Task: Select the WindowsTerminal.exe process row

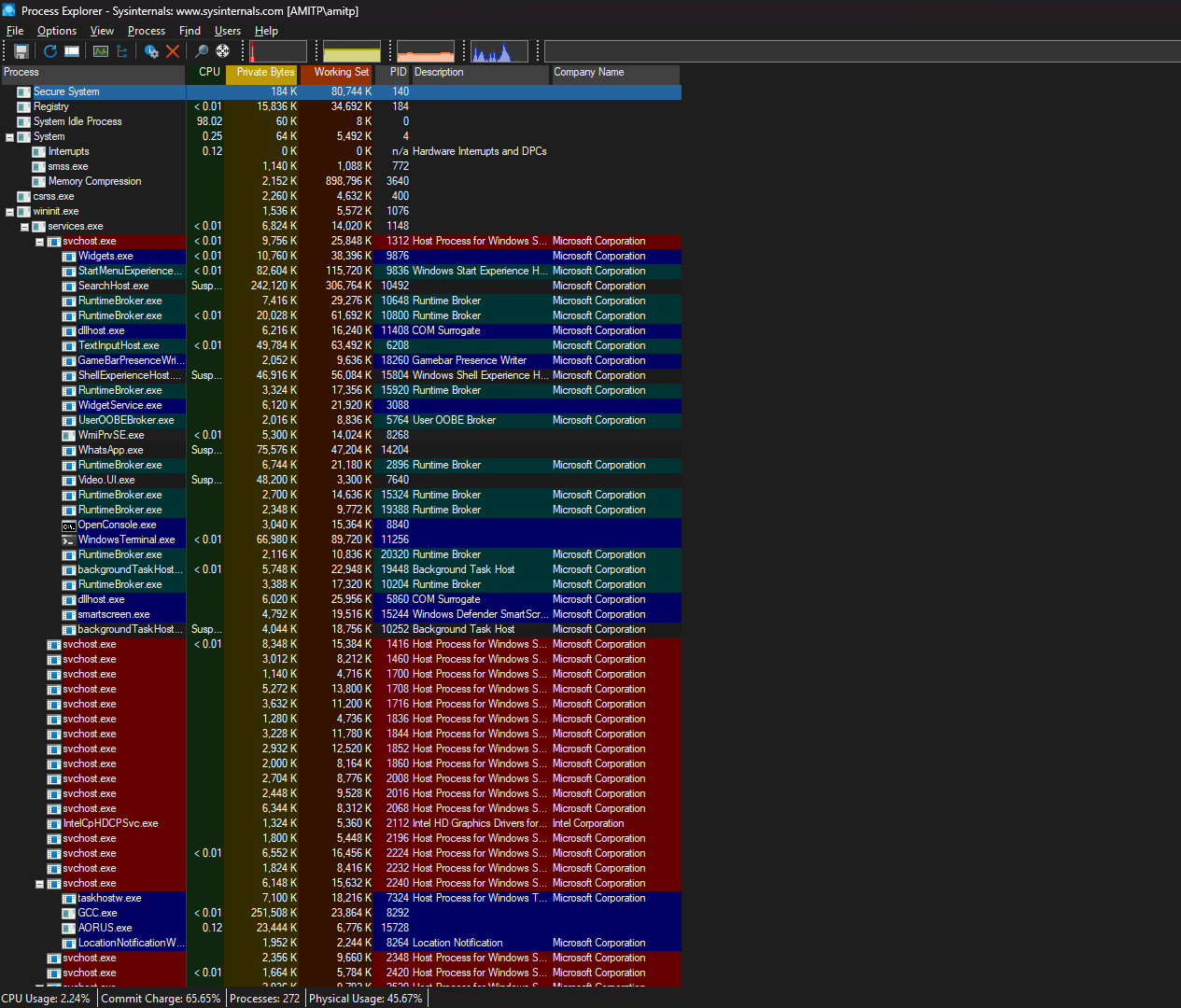Action: pos(126,539)
